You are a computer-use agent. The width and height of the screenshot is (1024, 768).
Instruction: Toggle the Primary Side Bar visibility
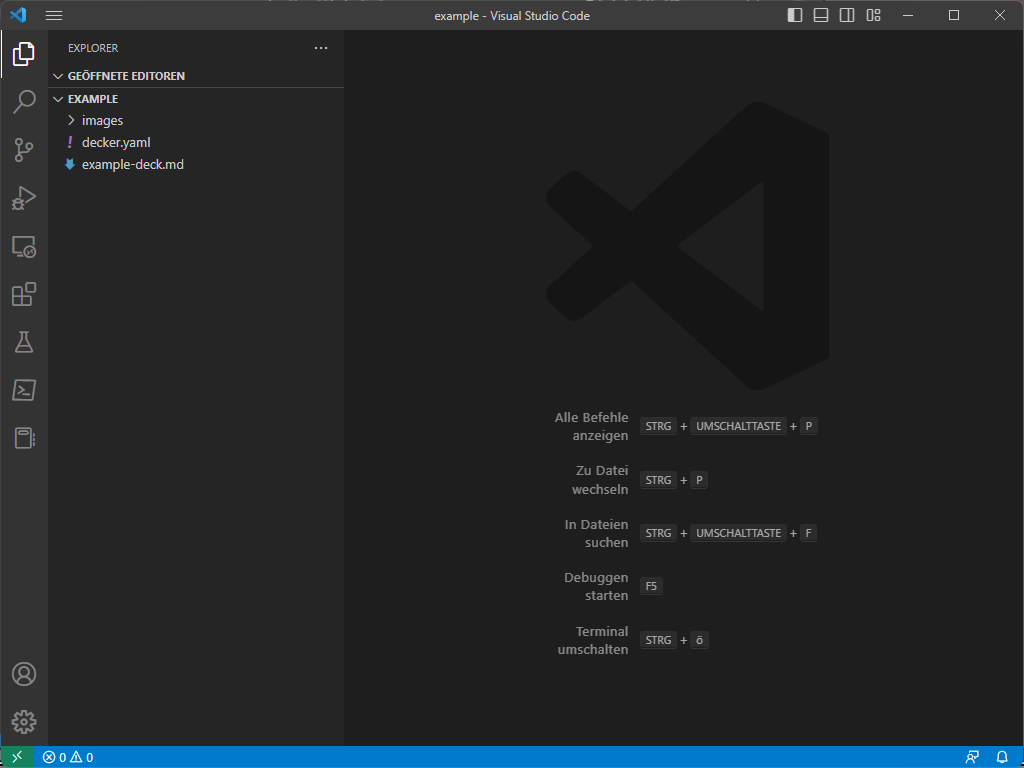pyautogui.click(x=795, y=15)
